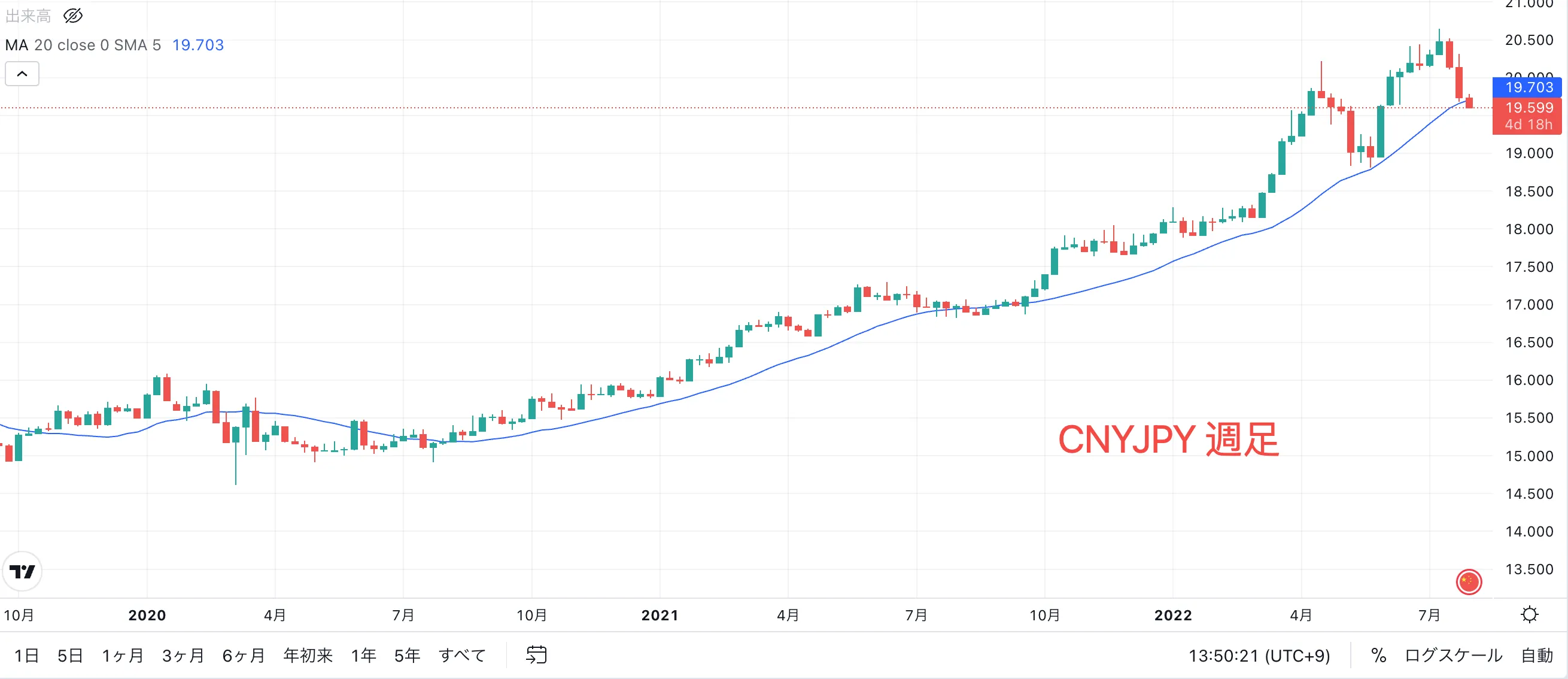Click the MA 20 close indicator legend
This screenshot has width=1568, height=679.
(83, 45)
